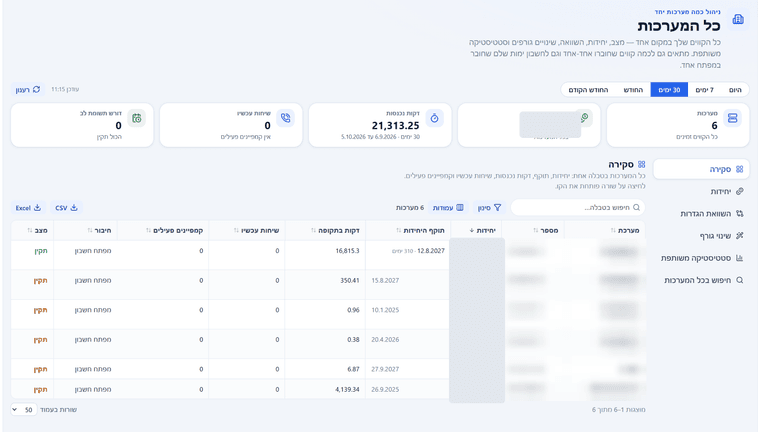Image resolution: width=760 pixels, height=432 pixels.
Task: Focus the חיפוש בטבלה search field
Action: coord(578,208)
